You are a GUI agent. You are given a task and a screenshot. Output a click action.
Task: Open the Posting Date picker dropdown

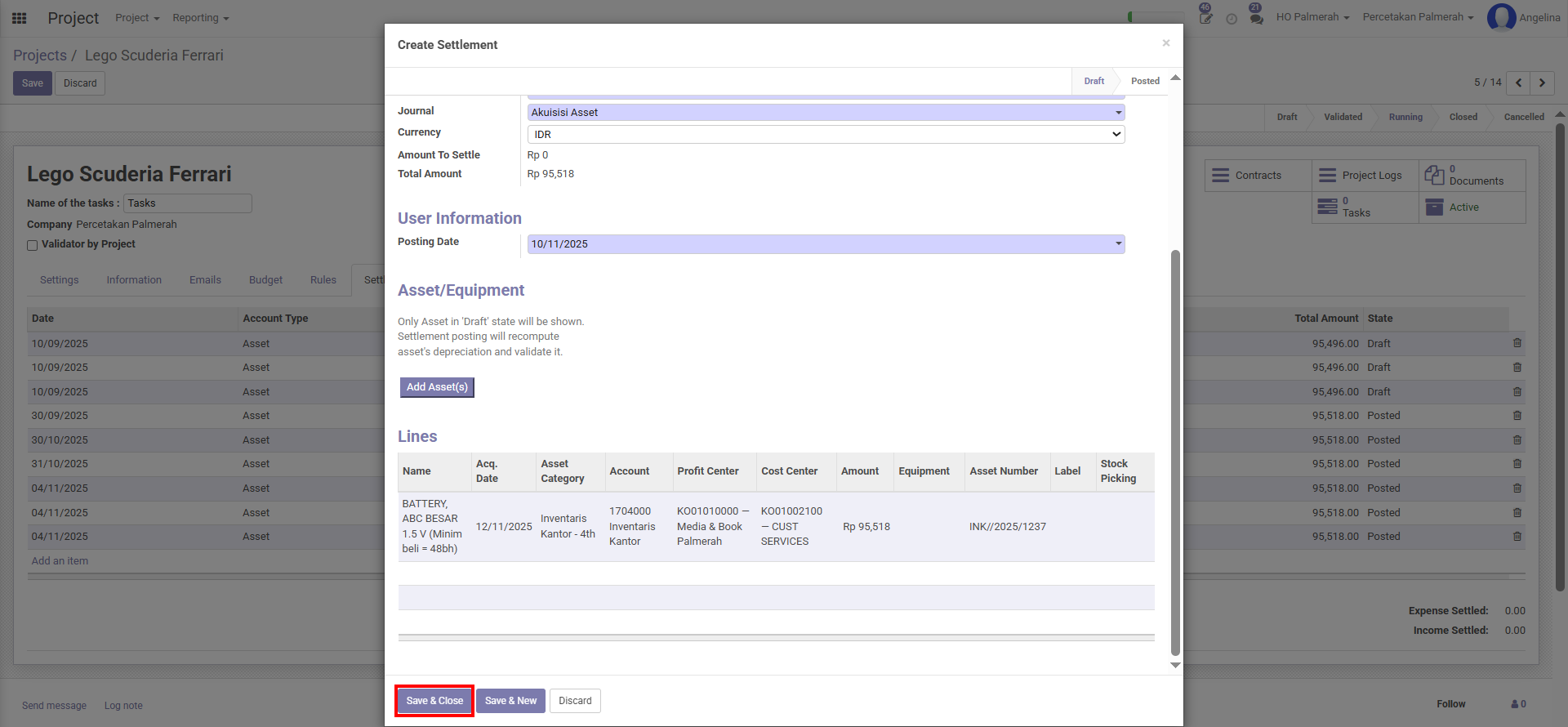(1118, 244)
